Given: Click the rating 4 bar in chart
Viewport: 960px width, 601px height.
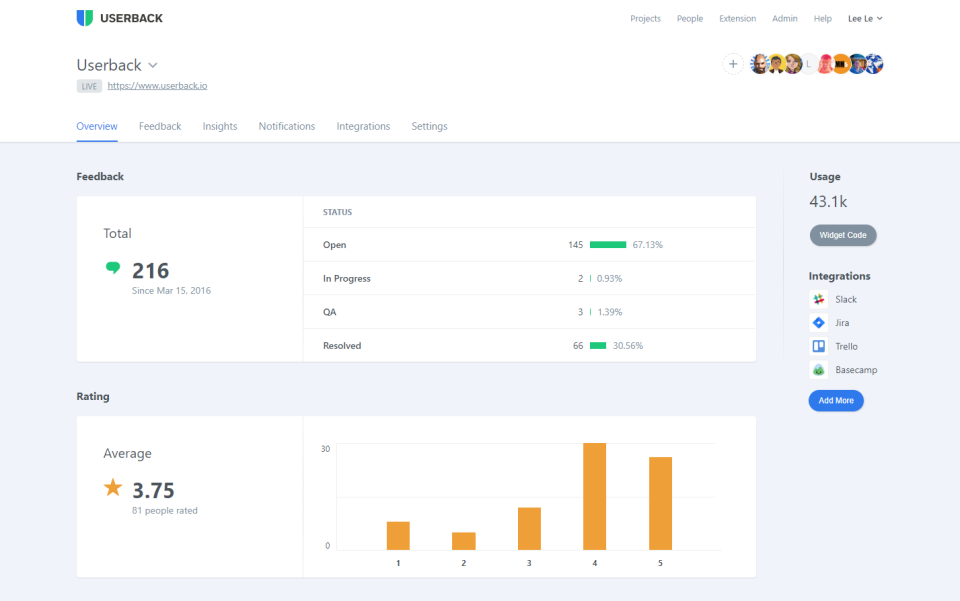Looking at the screenshot, I should click(x=595, y=496).
